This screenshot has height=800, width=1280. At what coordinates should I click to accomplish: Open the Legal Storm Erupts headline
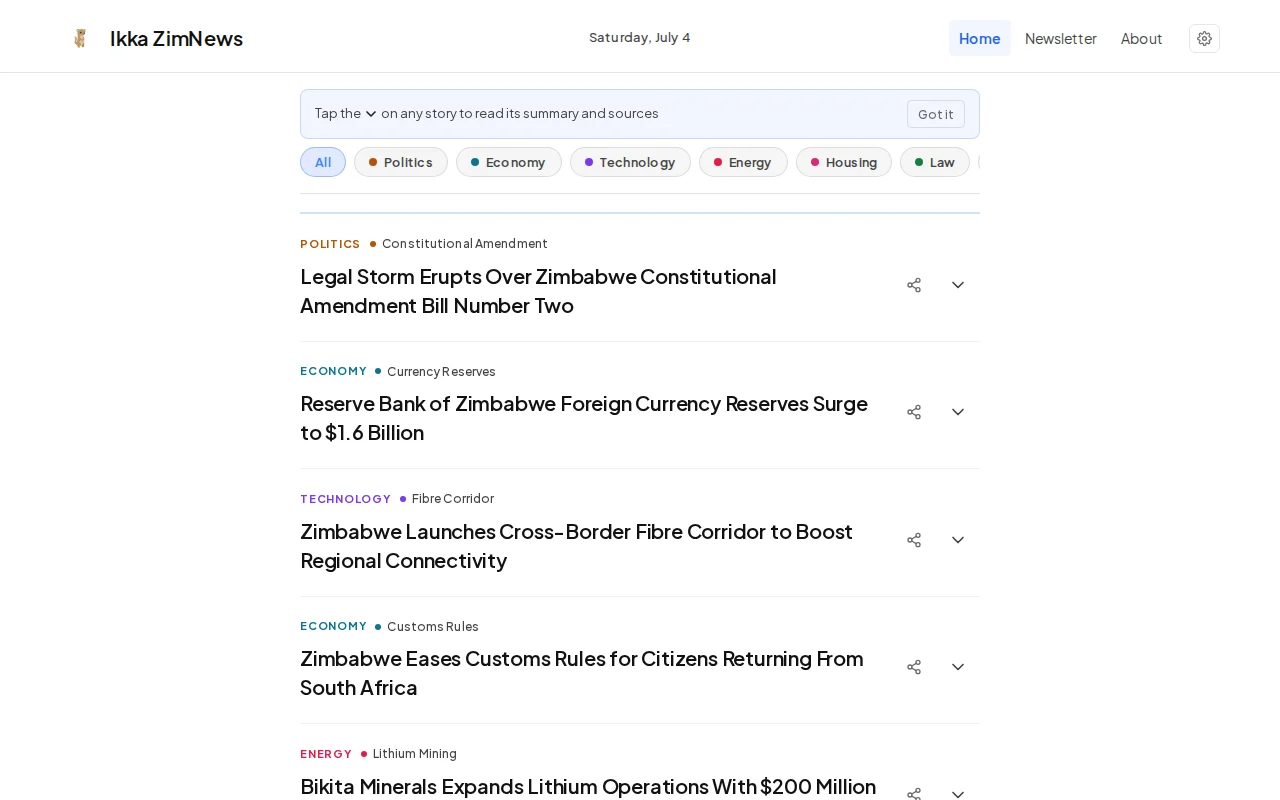[538, 291]
